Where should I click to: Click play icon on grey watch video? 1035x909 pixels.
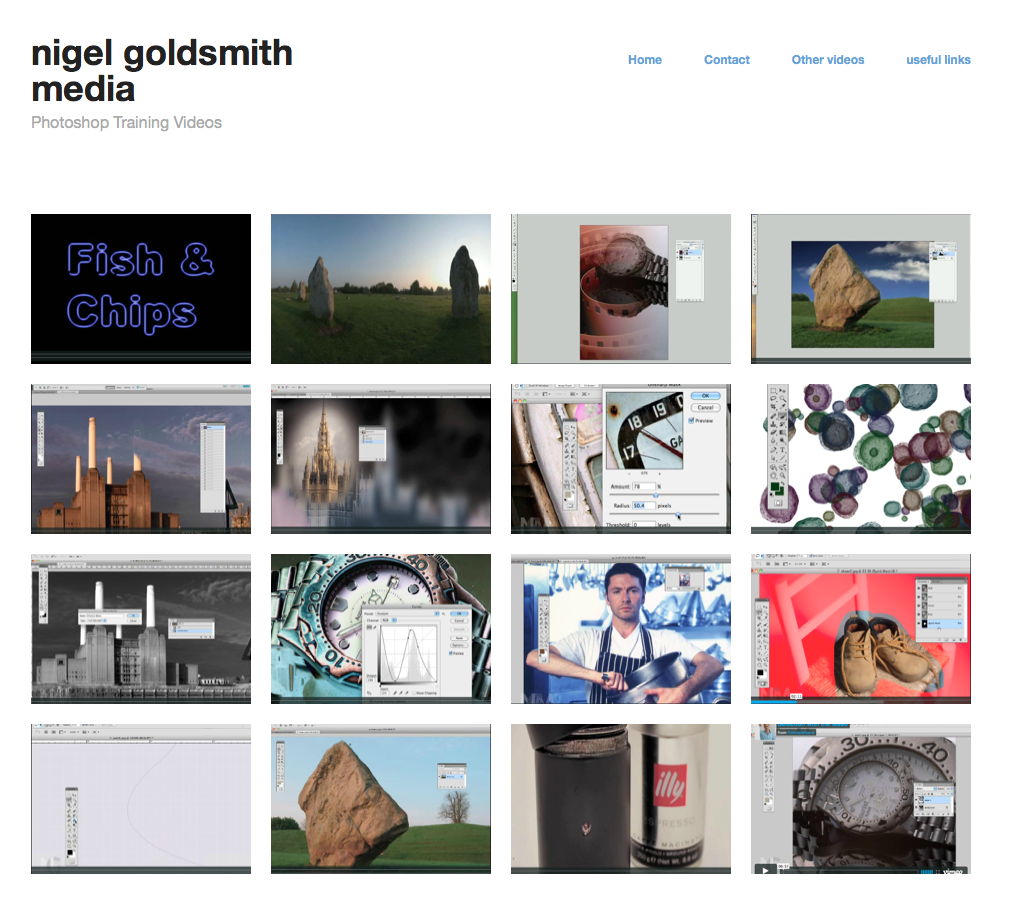coord(766,869)
